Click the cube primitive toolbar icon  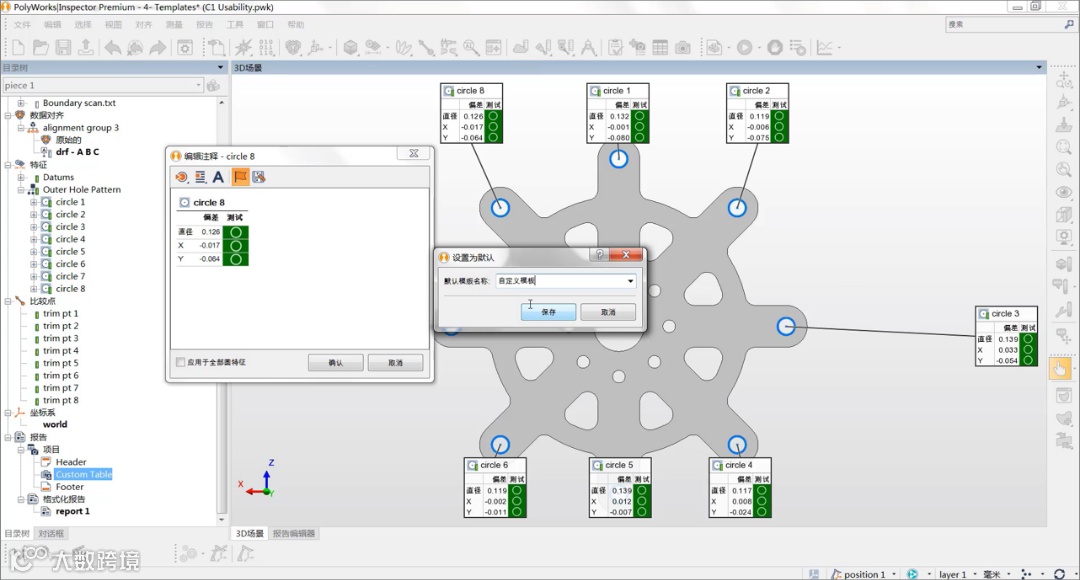(351, 48)
